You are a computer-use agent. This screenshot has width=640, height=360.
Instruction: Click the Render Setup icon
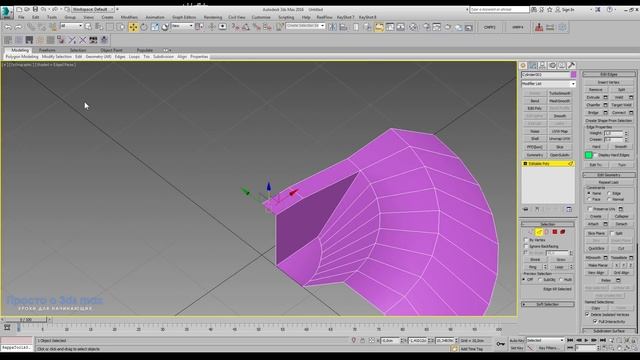pyautogui.click(x=426, y=27)
